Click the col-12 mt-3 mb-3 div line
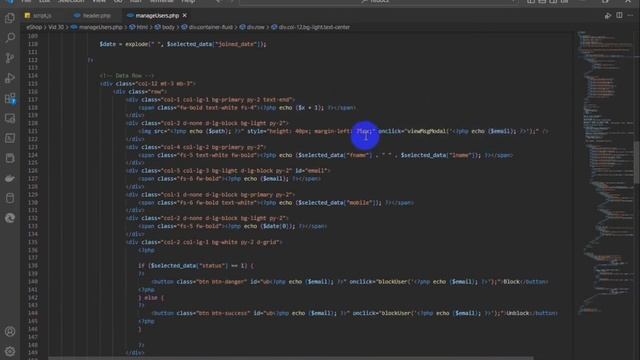 tap(148, 84)
